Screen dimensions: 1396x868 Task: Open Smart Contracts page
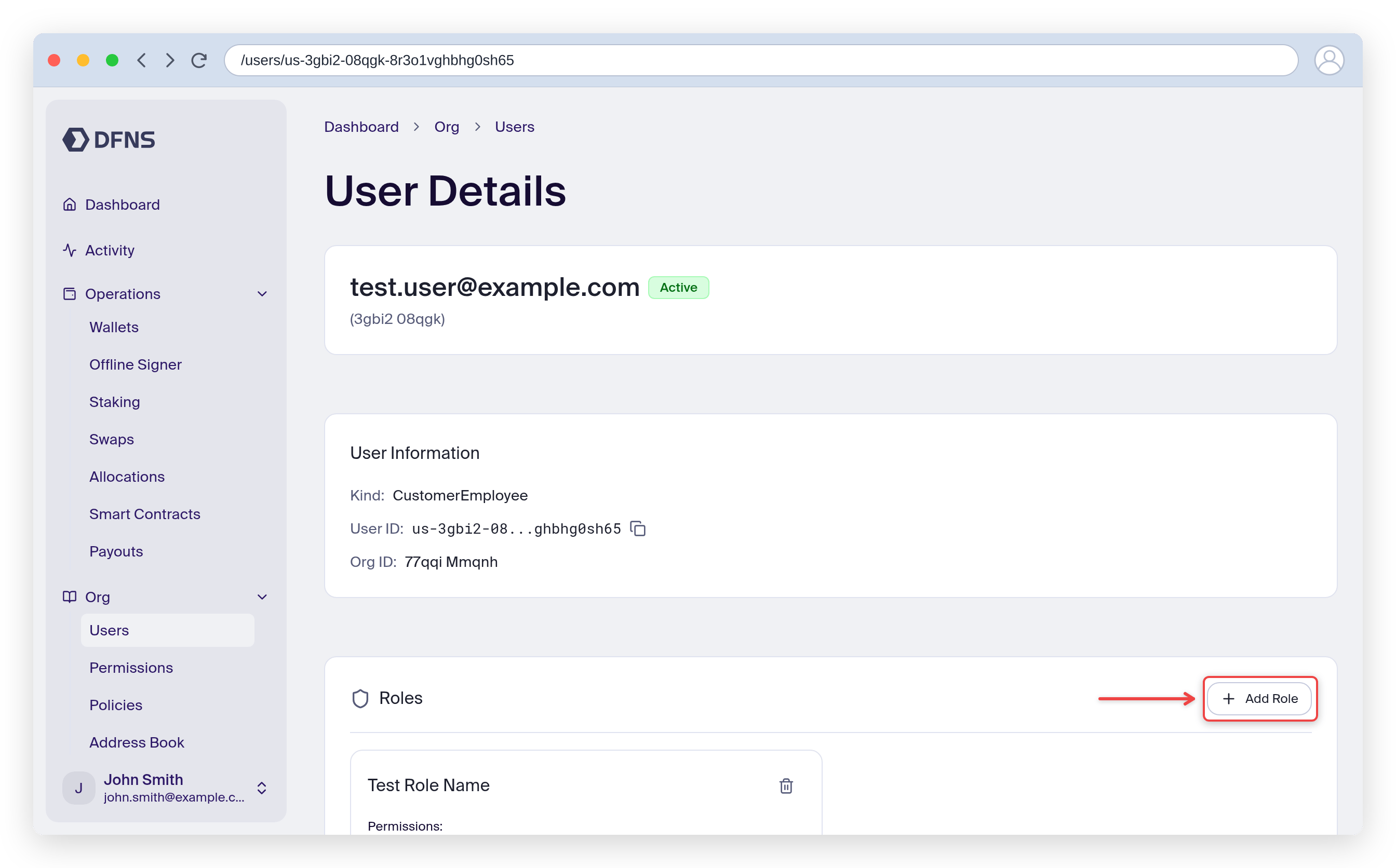pyautogui.click(x=145, y=514)
